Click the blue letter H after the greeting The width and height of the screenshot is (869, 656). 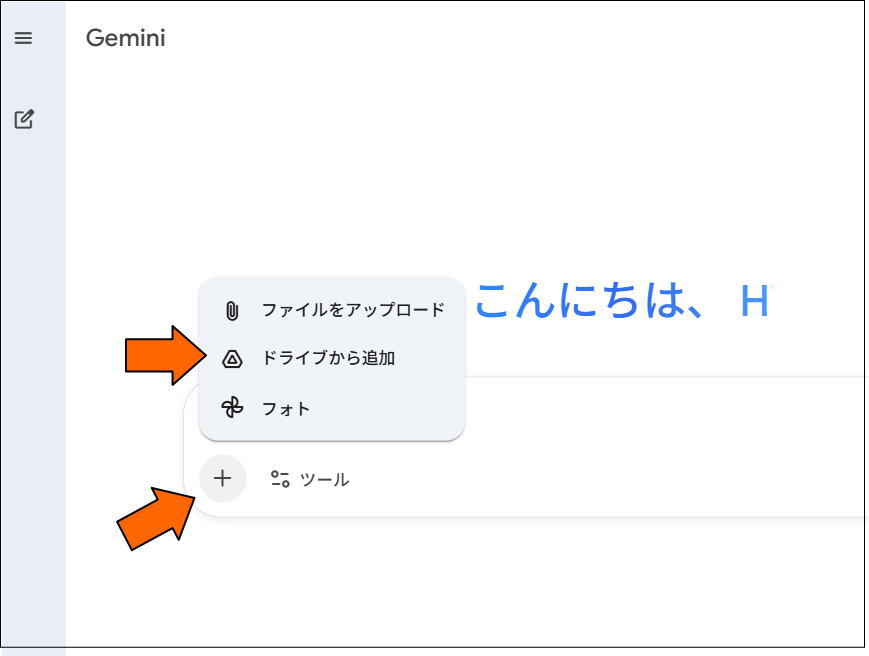coord(754,302)
